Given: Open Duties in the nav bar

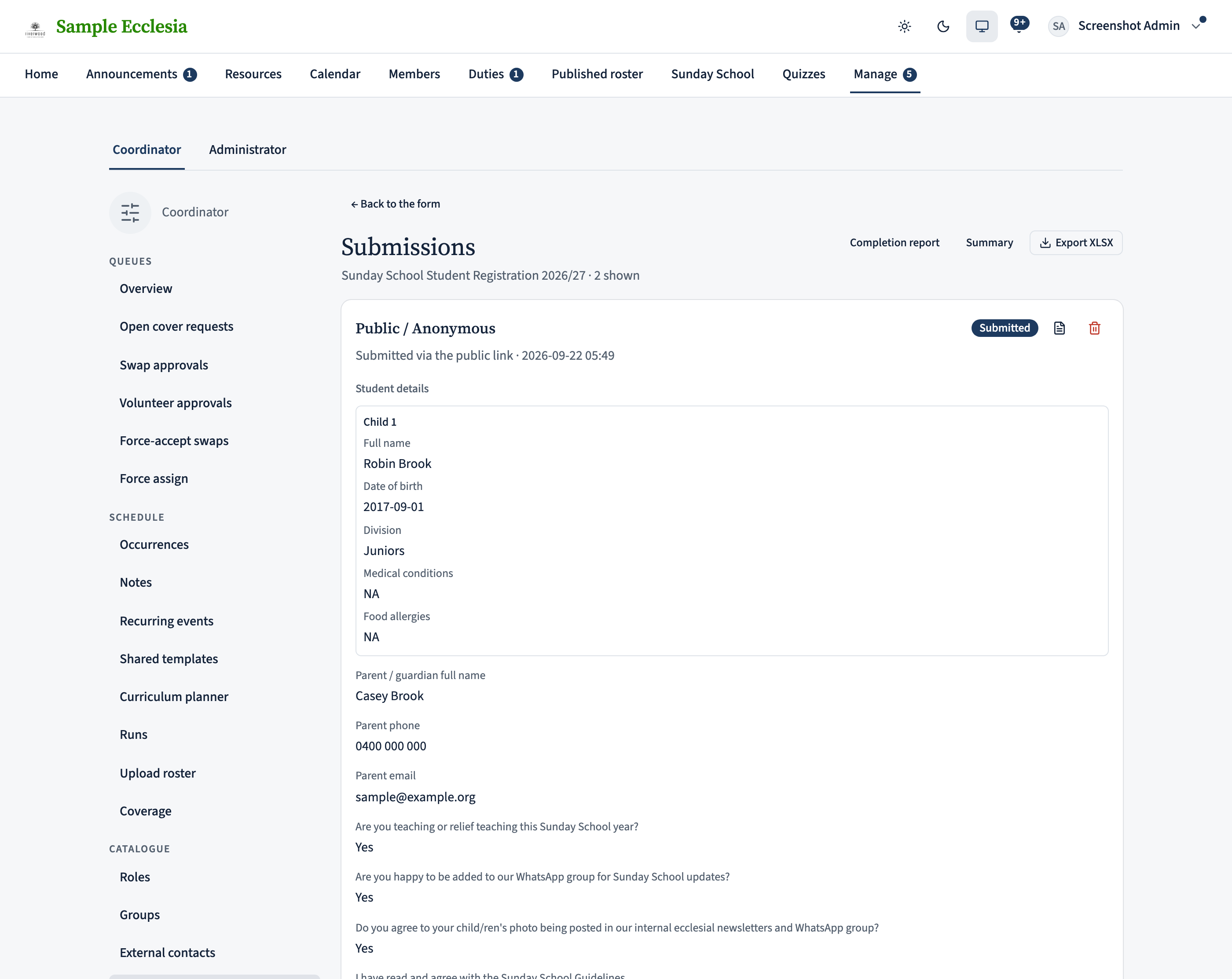Looking at the screenshot, I should tap(495, 74).
